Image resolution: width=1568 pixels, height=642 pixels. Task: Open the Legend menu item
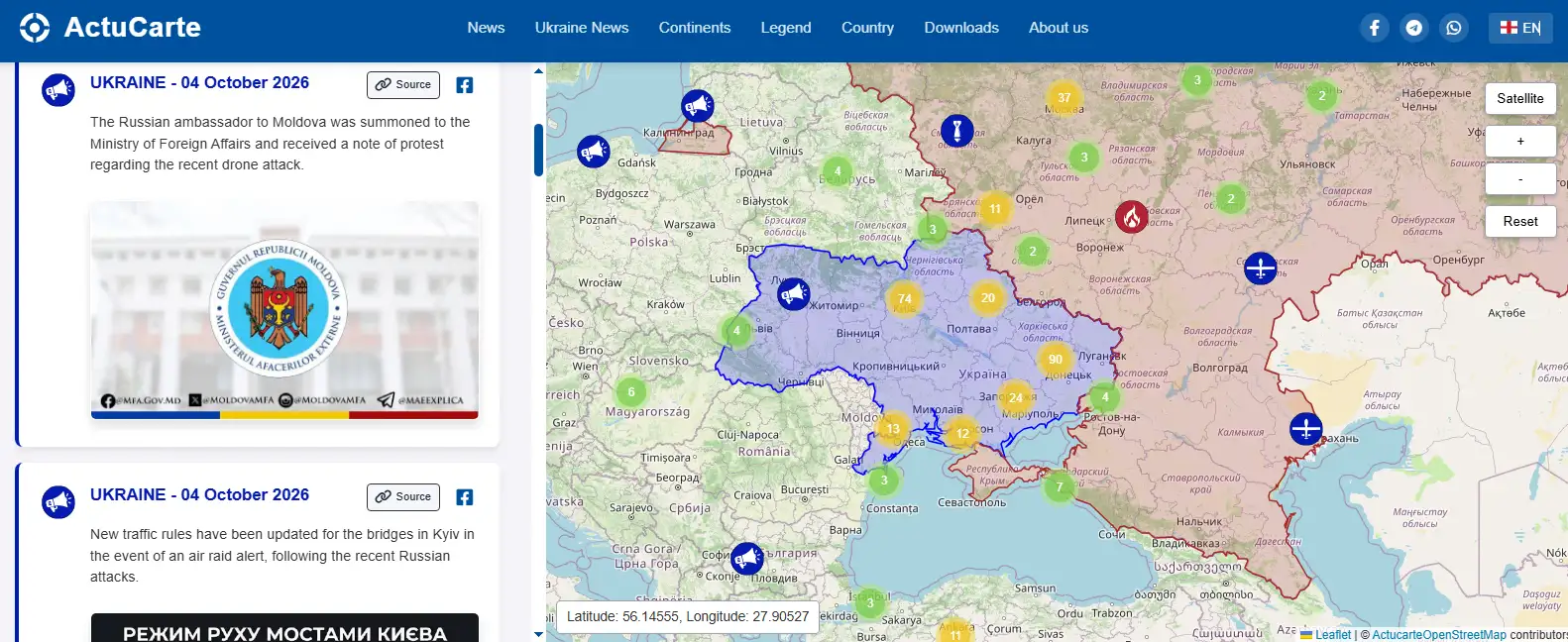pyautogui.click(x=786, y=28)
